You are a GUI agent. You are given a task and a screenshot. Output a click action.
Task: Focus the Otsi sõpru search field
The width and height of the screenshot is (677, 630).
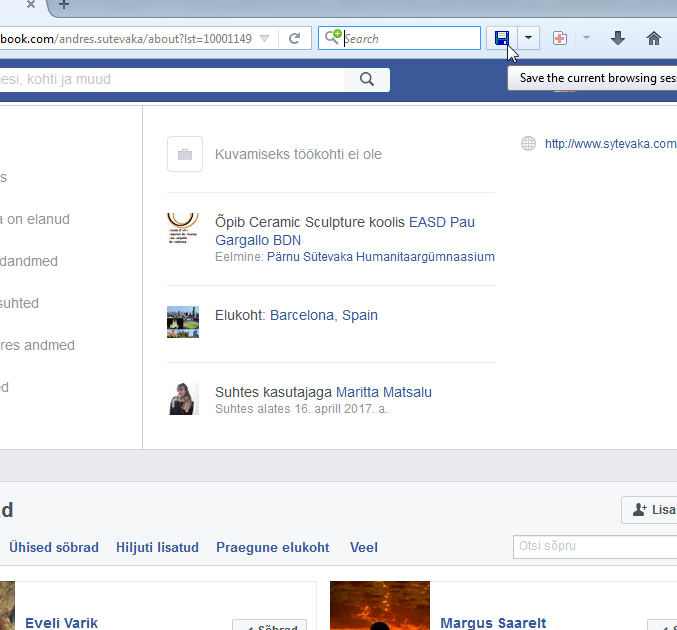595,547
